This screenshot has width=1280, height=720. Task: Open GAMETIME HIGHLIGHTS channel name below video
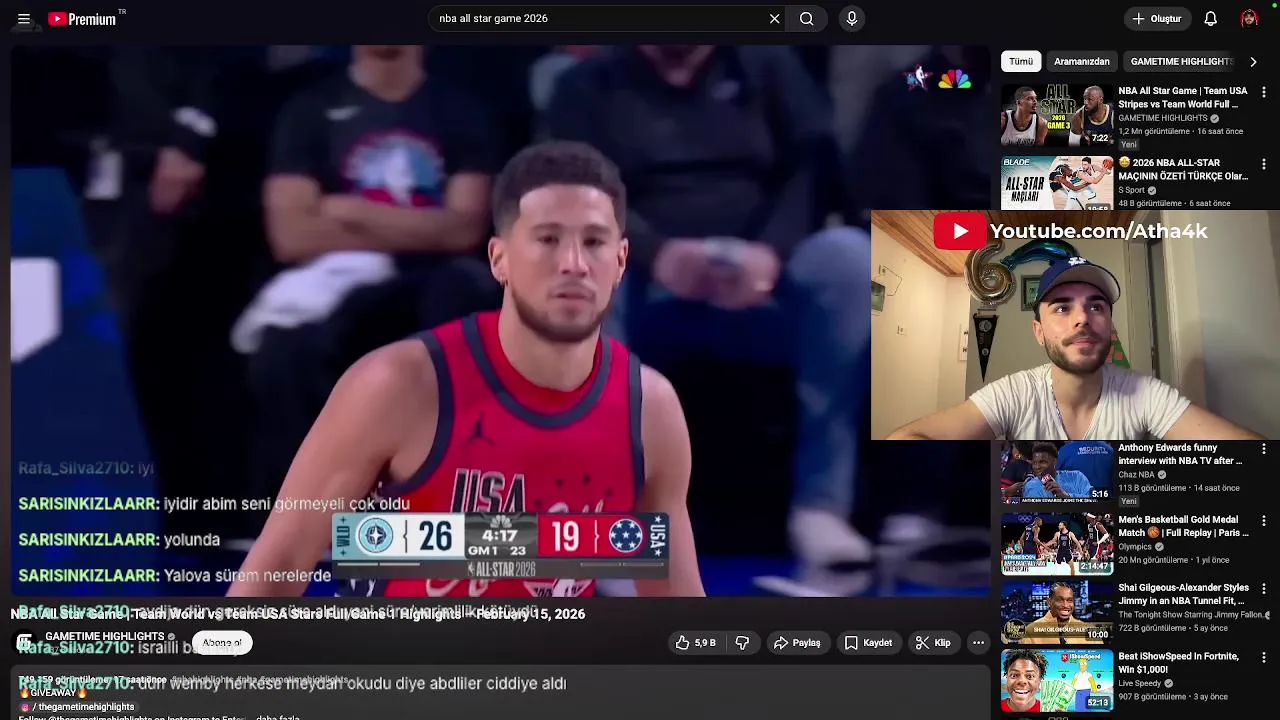click(x=105, y=637)
